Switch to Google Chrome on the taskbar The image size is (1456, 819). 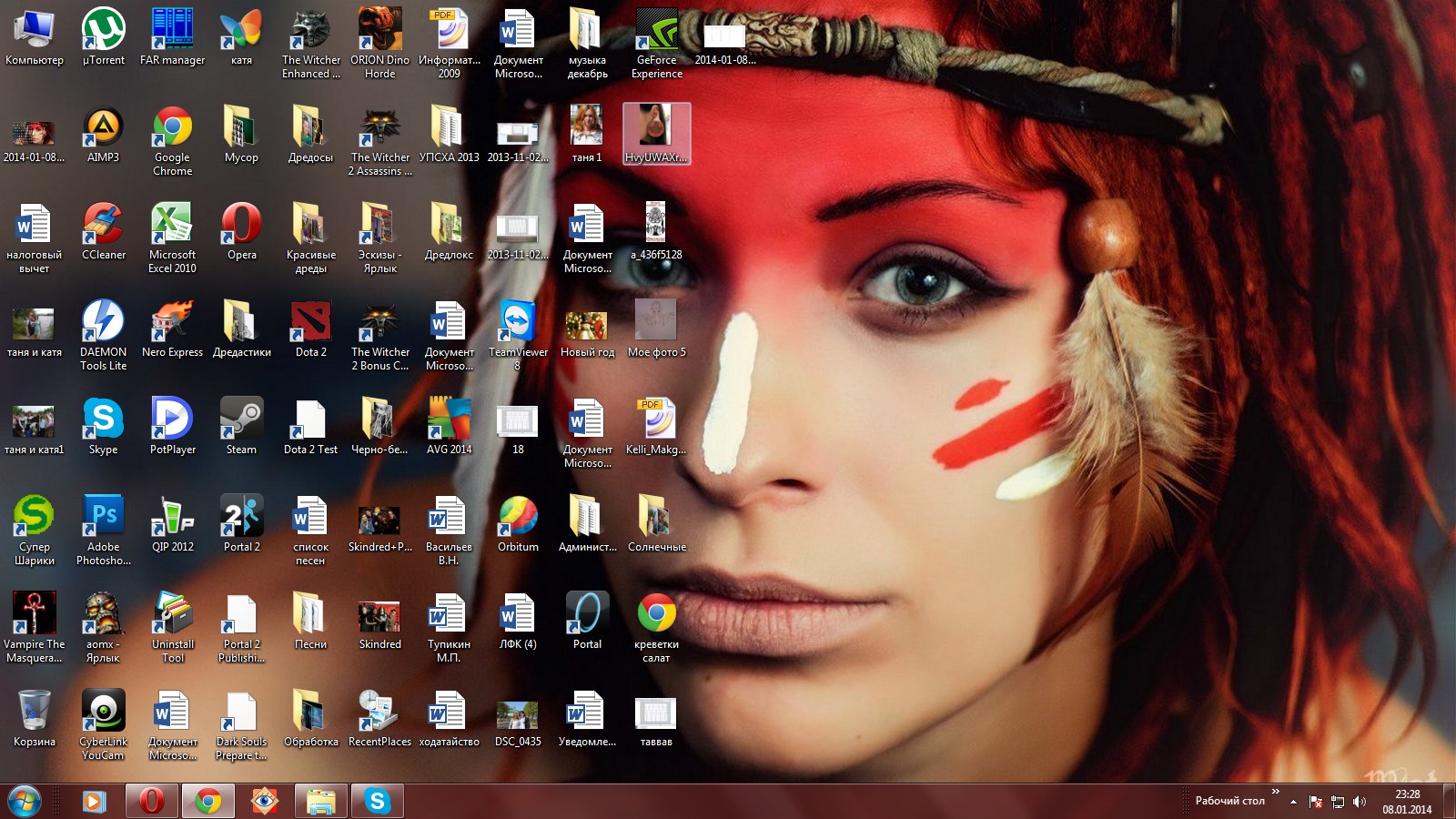pos(207,801)
